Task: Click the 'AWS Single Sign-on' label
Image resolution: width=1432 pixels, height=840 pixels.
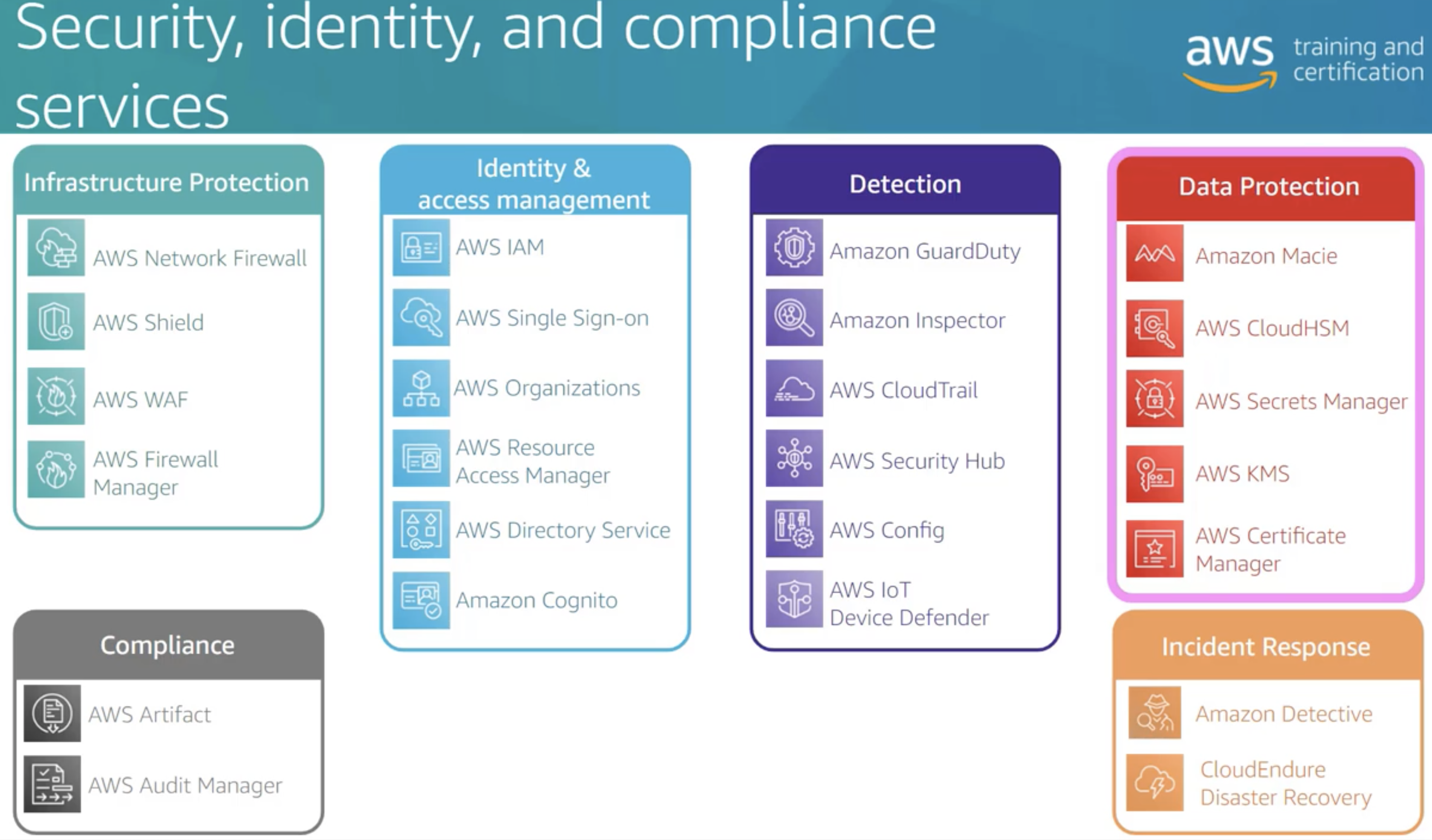Action: [552, 318]
